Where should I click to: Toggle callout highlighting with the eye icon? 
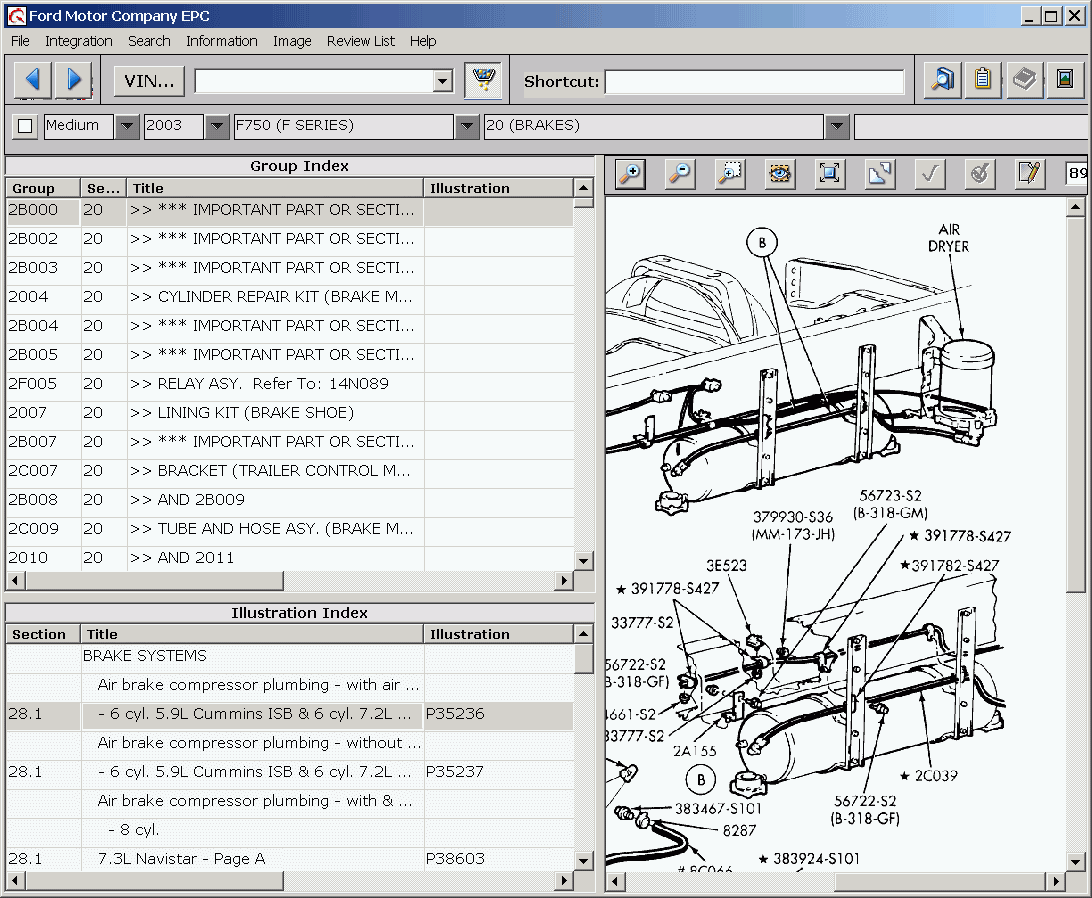pos(780,174)
